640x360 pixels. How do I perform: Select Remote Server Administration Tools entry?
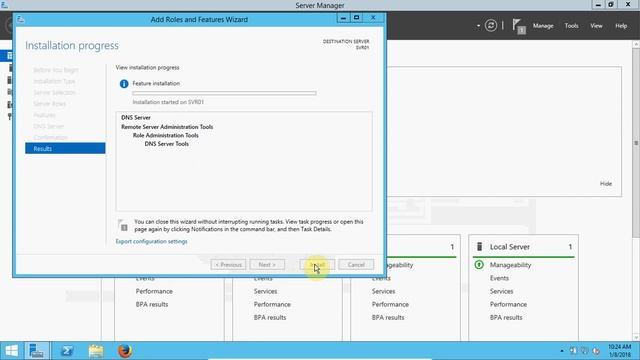(x=167, y=127)
